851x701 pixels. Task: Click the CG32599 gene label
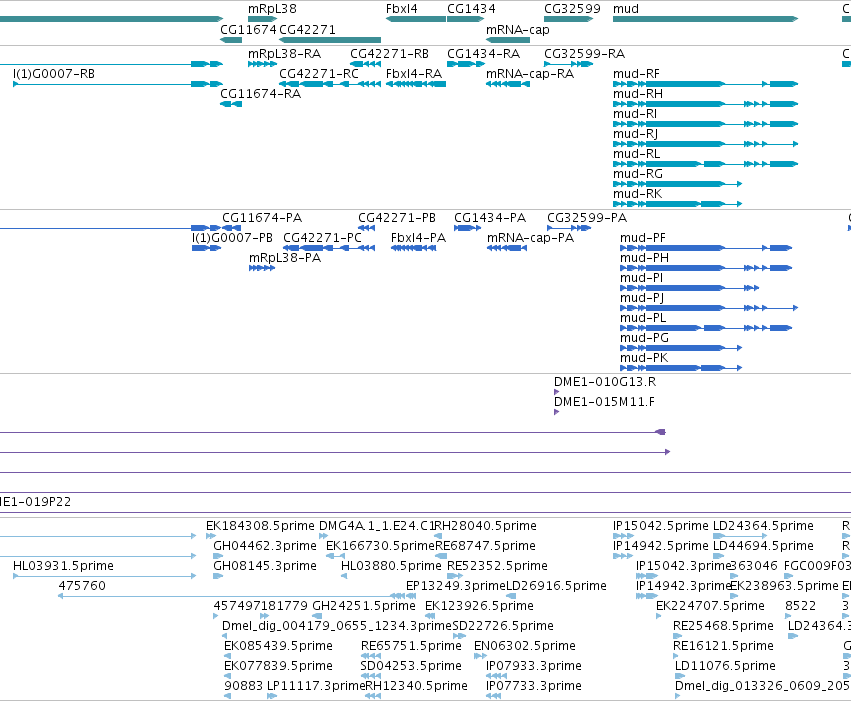coord(572,9)
